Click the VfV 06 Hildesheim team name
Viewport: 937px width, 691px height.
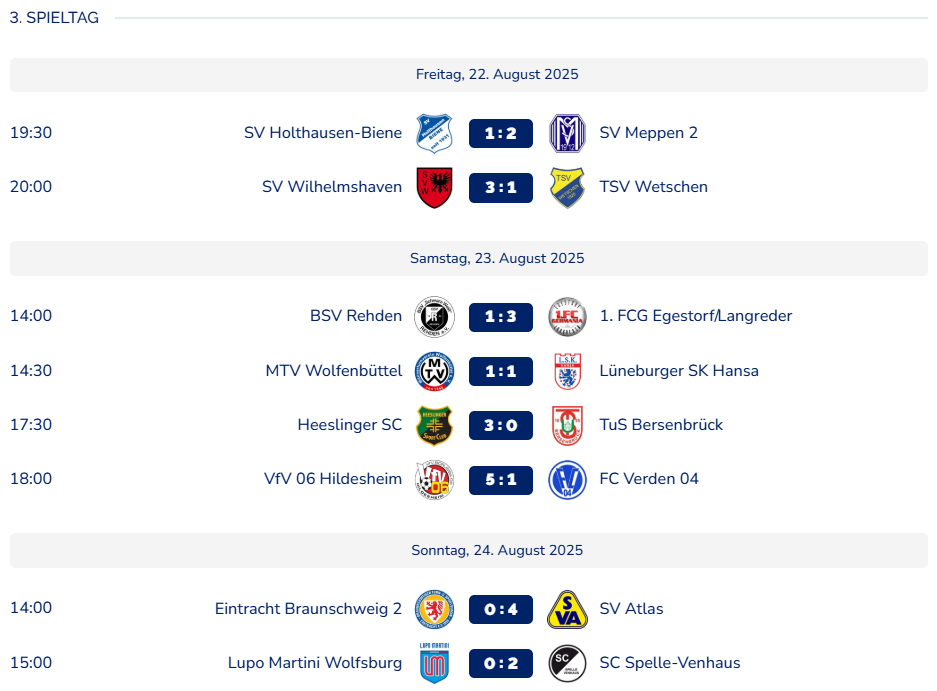333,478
